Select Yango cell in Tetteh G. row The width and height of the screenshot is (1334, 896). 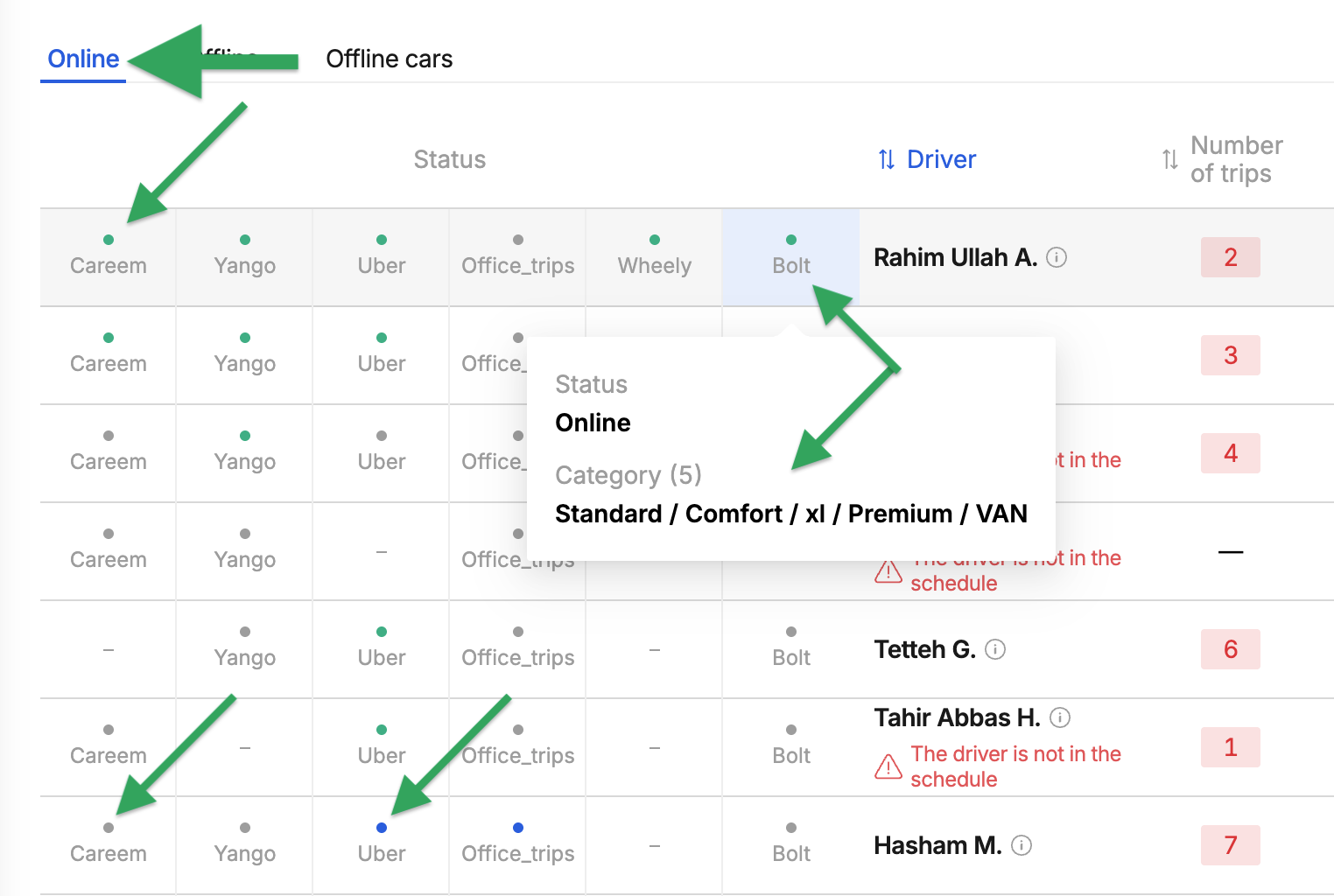(245, 649)
